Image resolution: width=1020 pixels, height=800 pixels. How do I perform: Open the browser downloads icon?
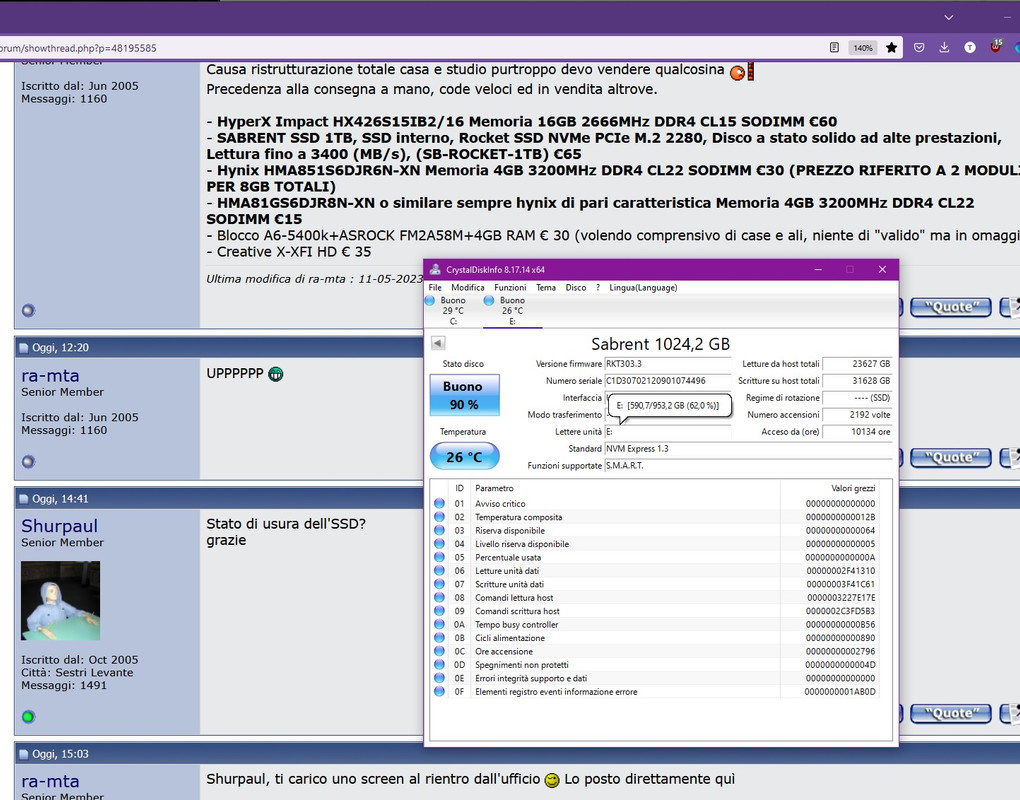tap(945, 47)
